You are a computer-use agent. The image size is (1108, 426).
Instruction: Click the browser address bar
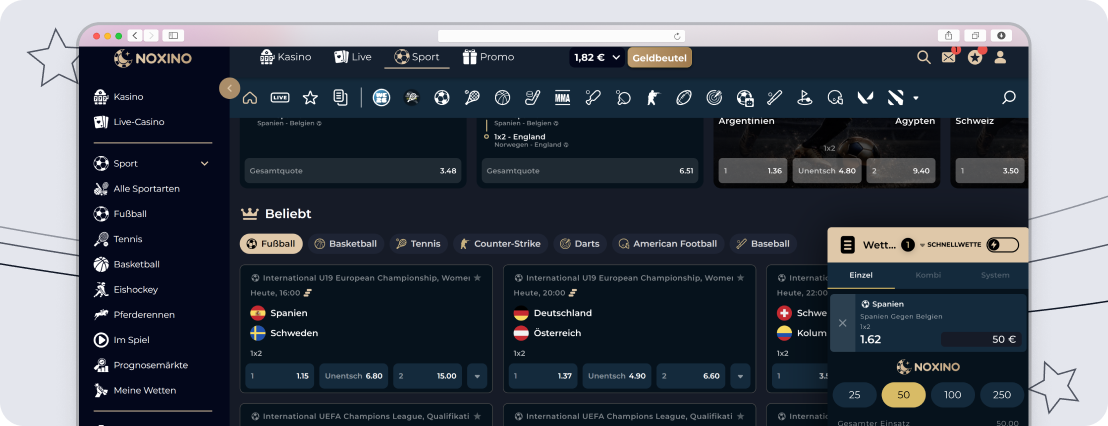click(561, 35)
